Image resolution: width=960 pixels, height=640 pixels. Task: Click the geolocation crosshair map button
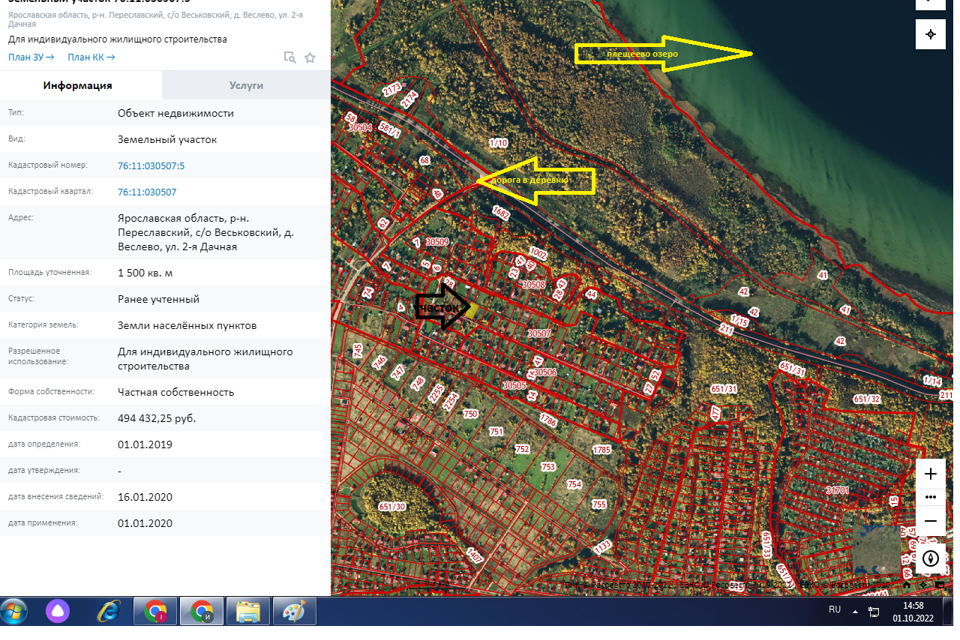tap(930, 34)
